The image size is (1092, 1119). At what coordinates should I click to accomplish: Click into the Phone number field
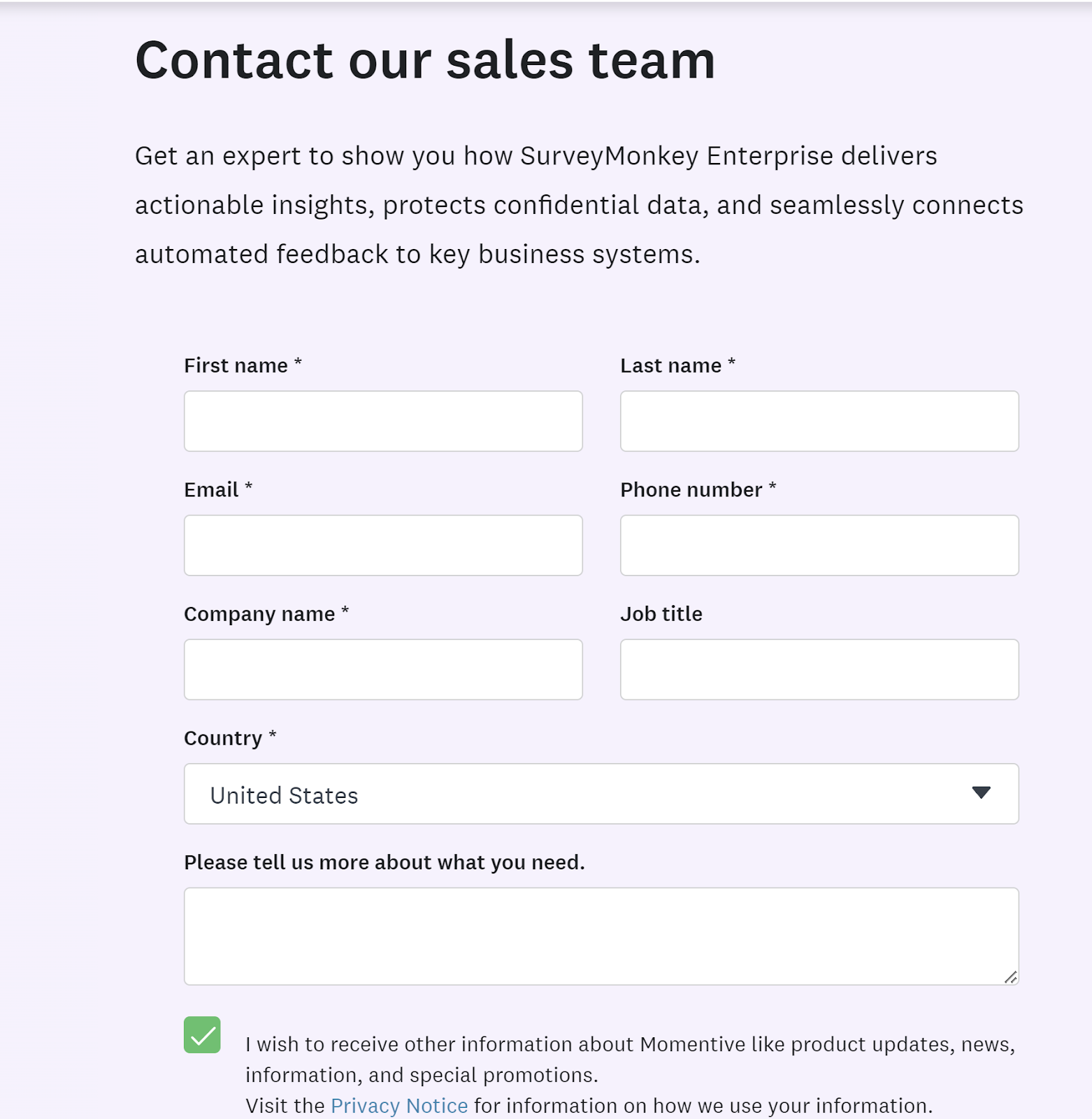[x=819, y=546]
